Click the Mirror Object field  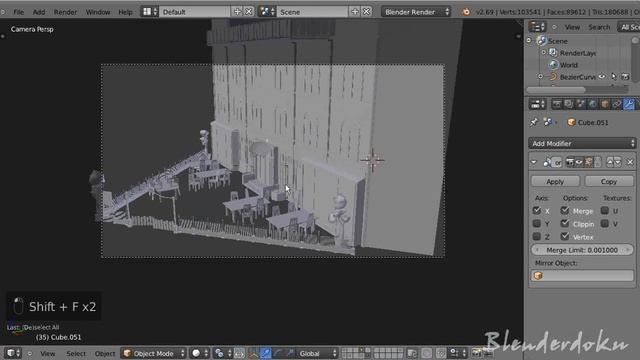(x=582, y=276)
